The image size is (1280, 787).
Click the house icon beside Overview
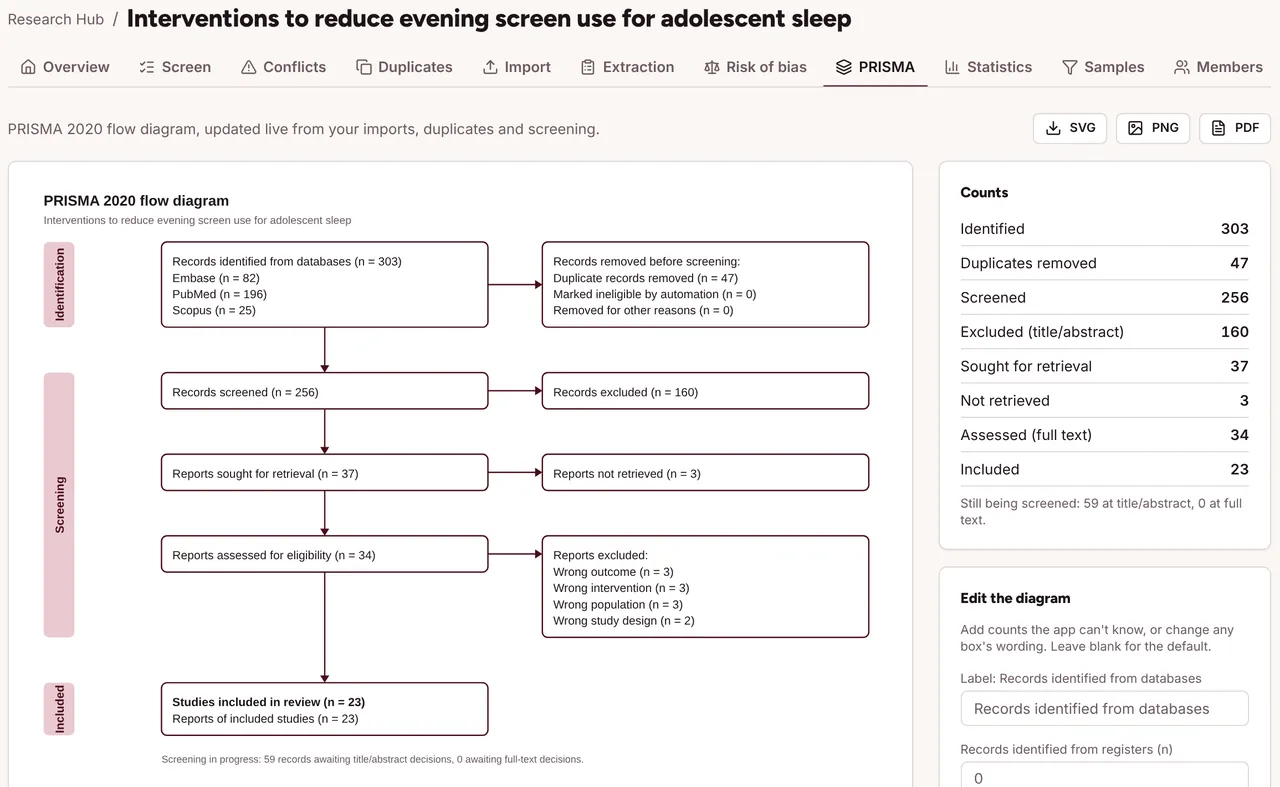[27, 67]
